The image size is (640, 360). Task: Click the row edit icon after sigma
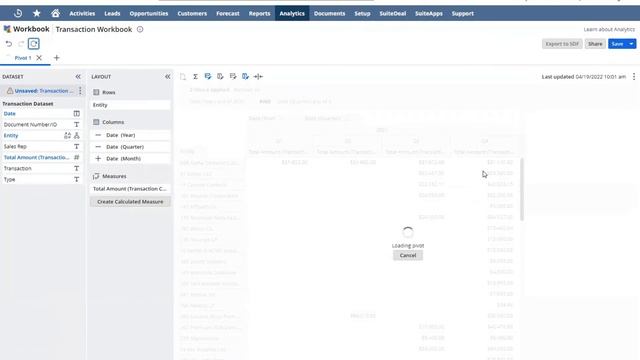[x=208, y=76]
